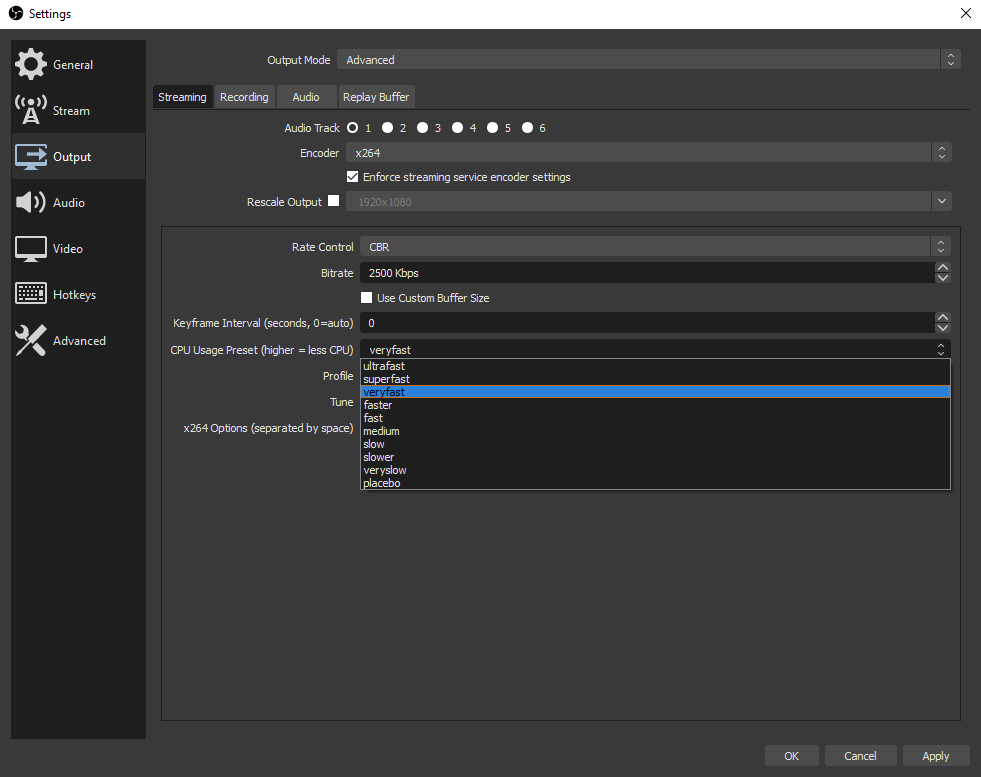981x777 pixels.
Task: Decrease Keyframe Interval with down arrow
Action: pos(942,328)
